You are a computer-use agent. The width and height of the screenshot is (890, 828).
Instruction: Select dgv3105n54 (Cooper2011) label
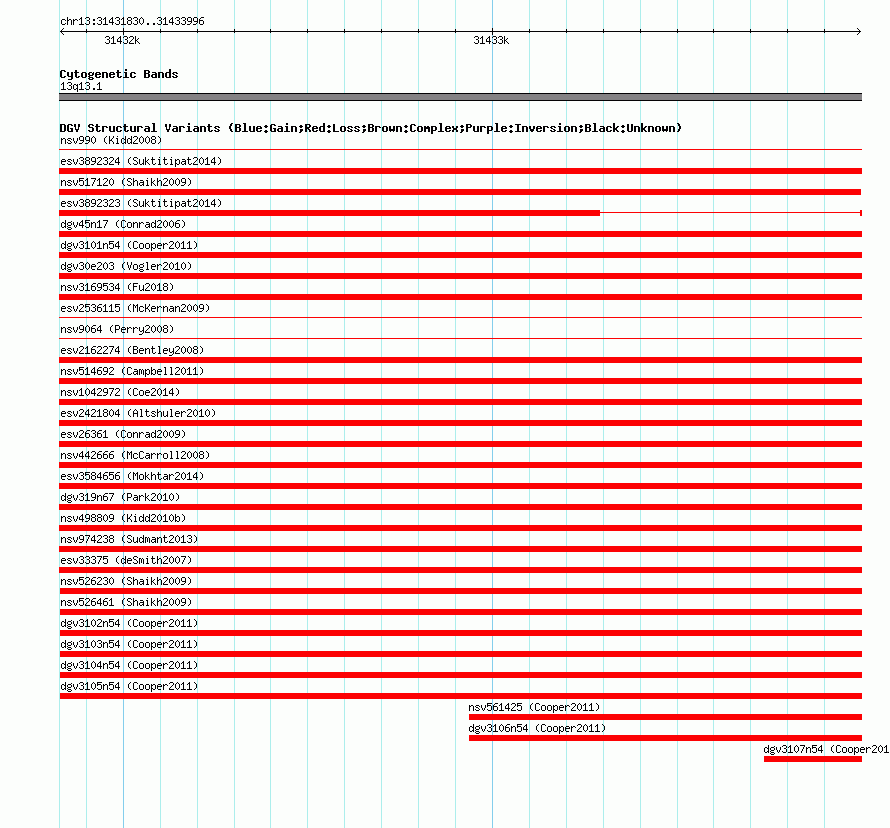[129, 686]
